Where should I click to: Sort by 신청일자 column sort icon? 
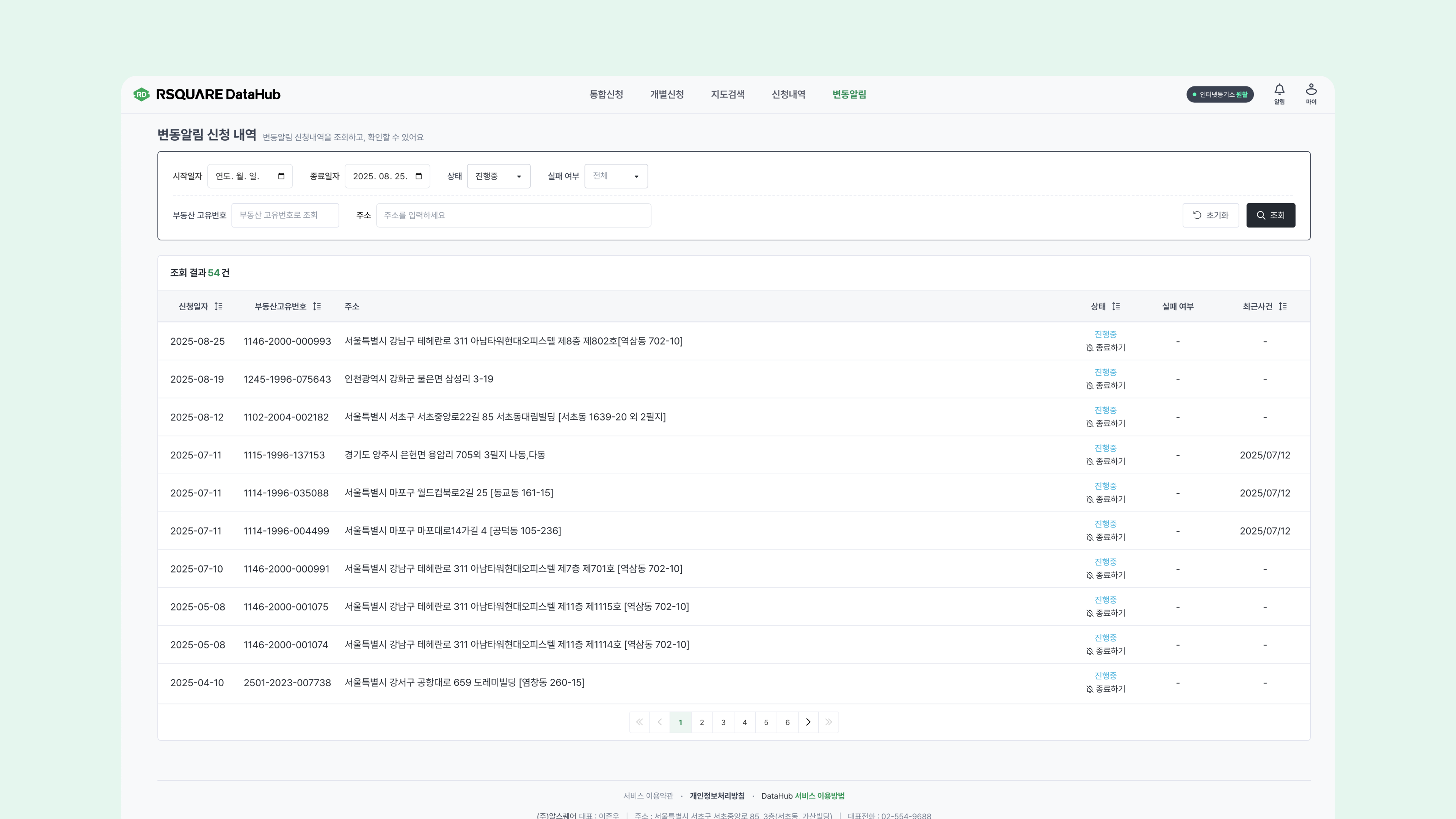click(x=218, y=306)
